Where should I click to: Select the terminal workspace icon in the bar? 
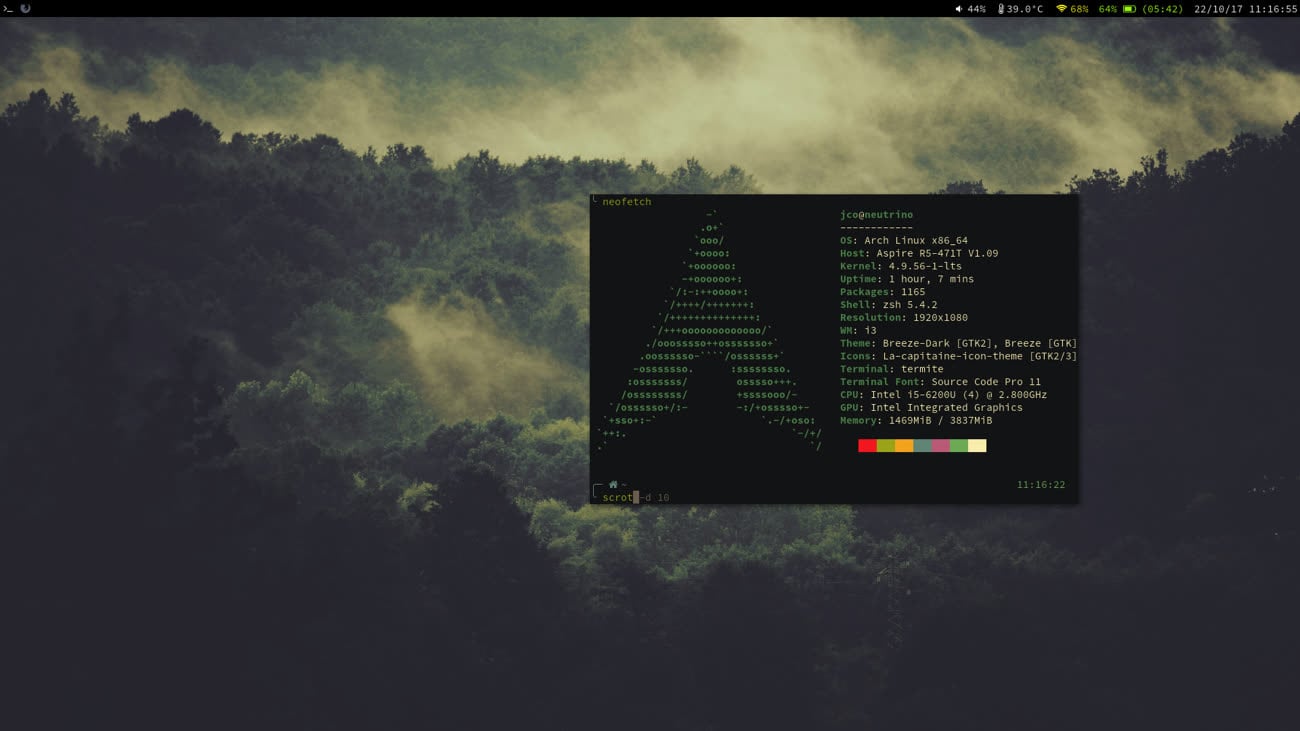point(7,9)
